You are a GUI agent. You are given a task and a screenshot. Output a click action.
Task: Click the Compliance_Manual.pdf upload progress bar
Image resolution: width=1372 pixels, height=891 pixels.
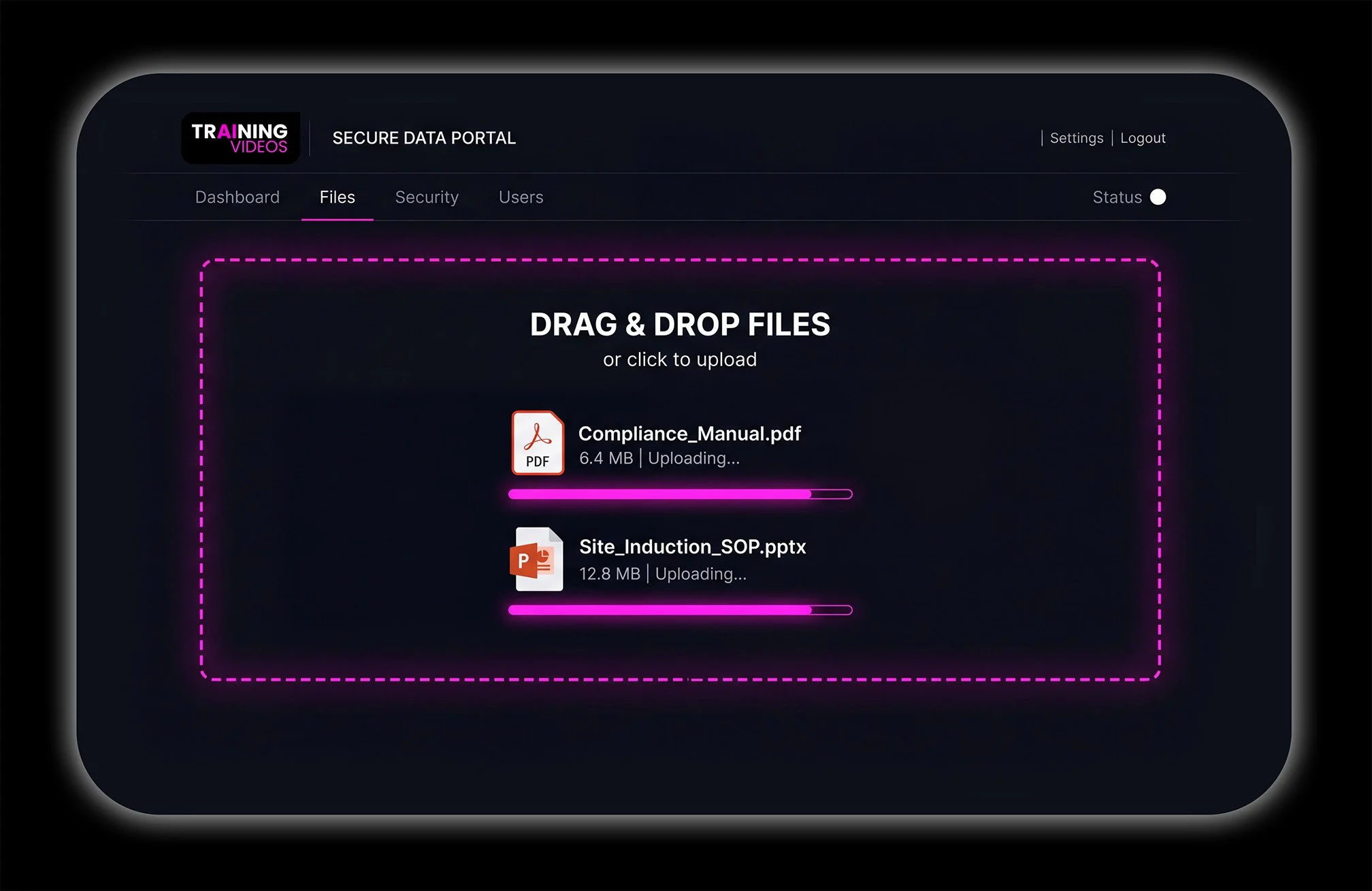(680, 494)
